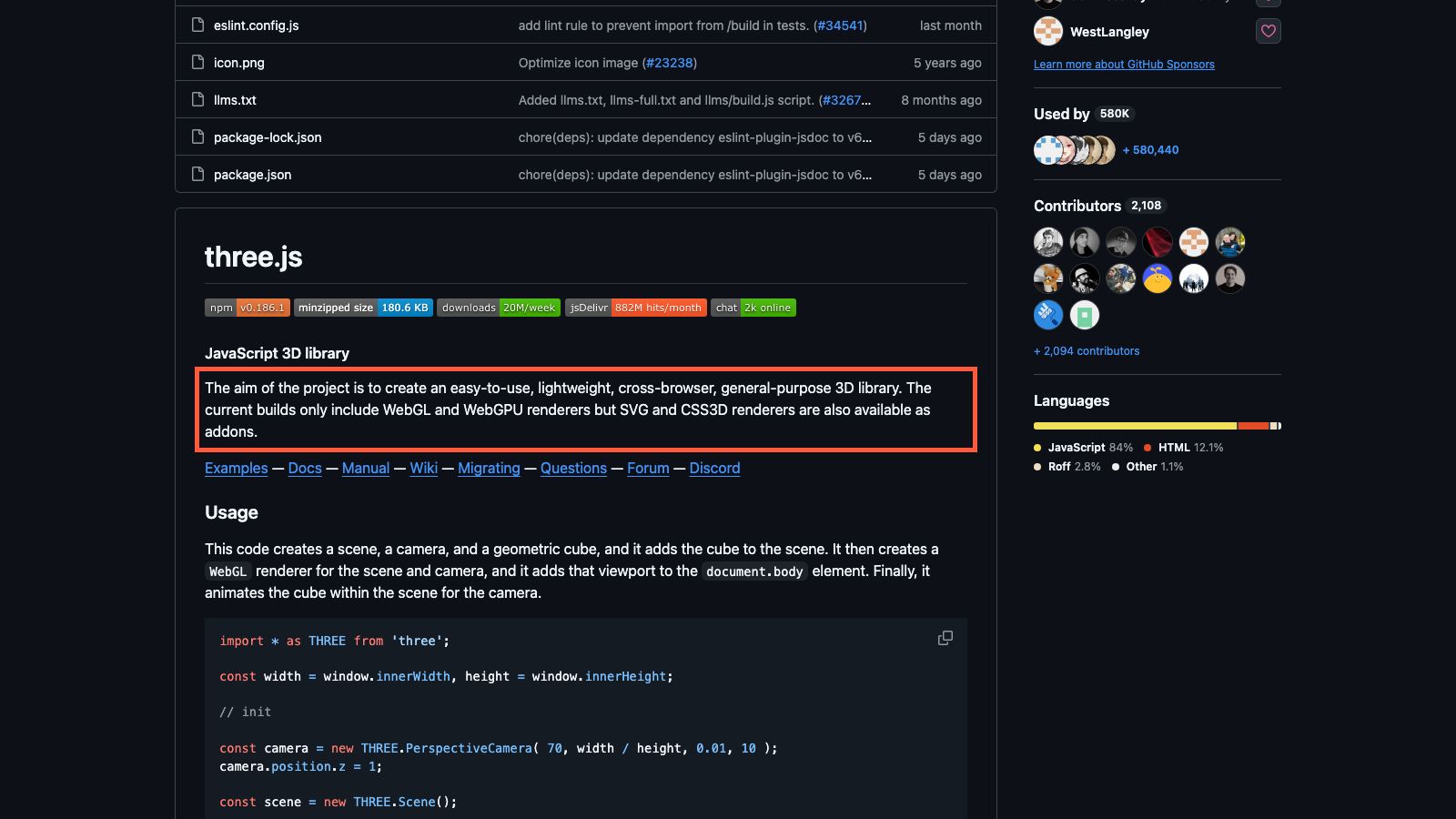Click the red HTML segment of language bar

point(1253,426)
